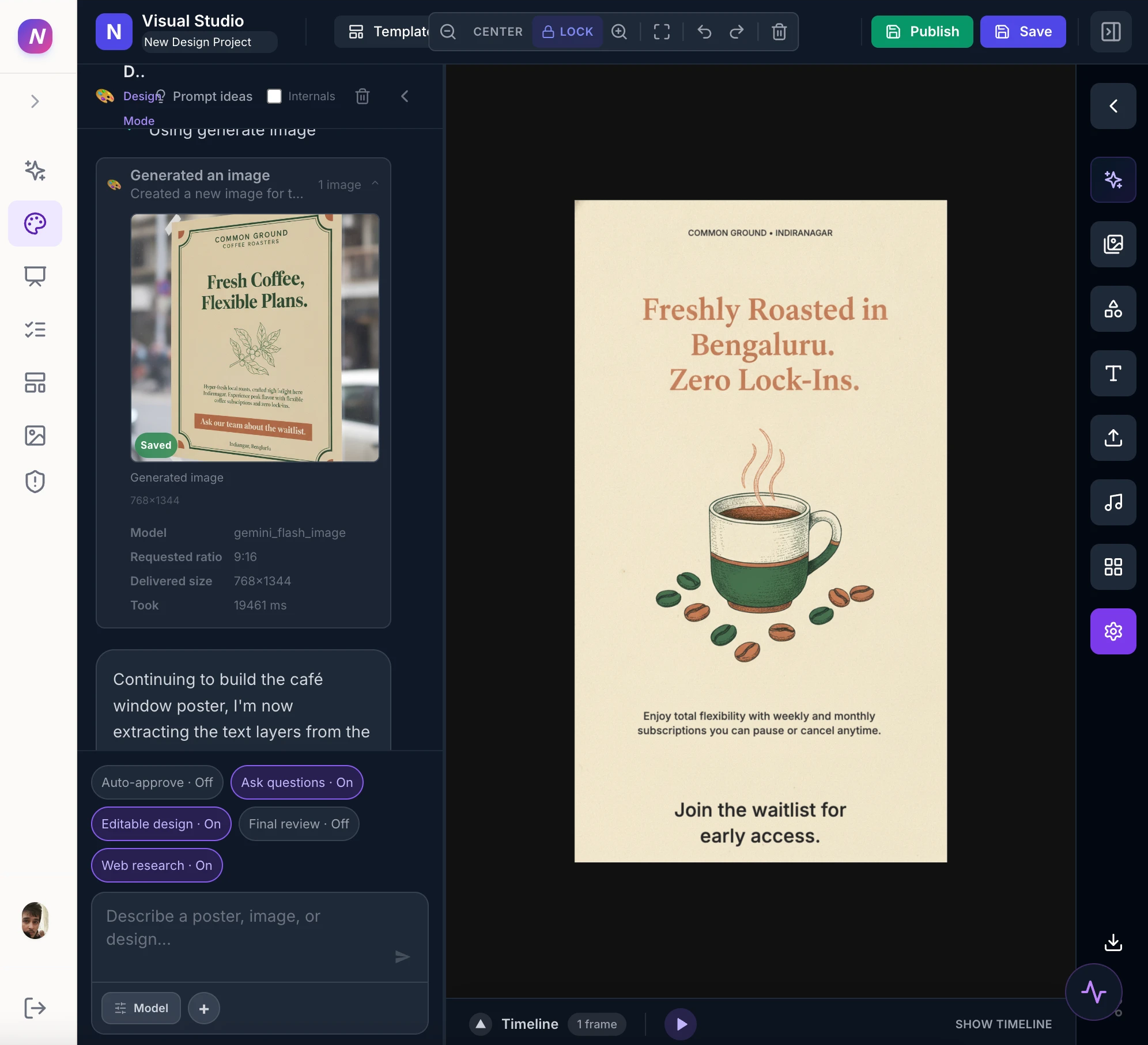Open the shield alert icon in left sidebar

35,482
